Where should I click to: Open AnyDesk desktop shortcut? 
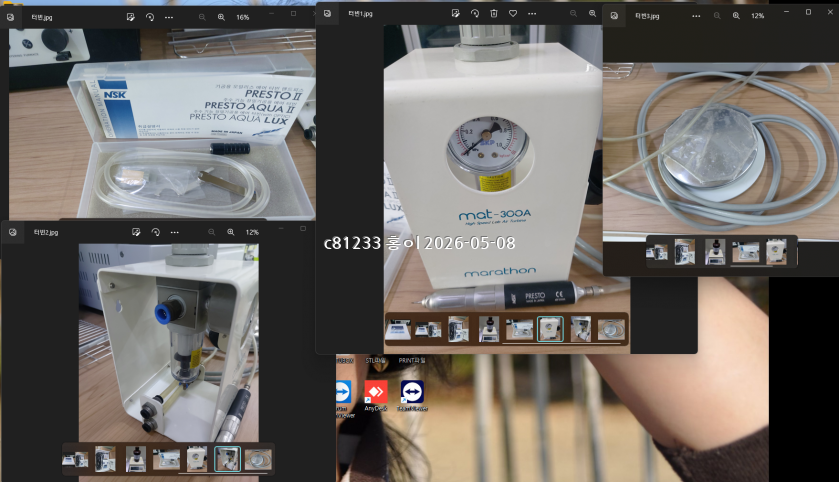point(376,396)
